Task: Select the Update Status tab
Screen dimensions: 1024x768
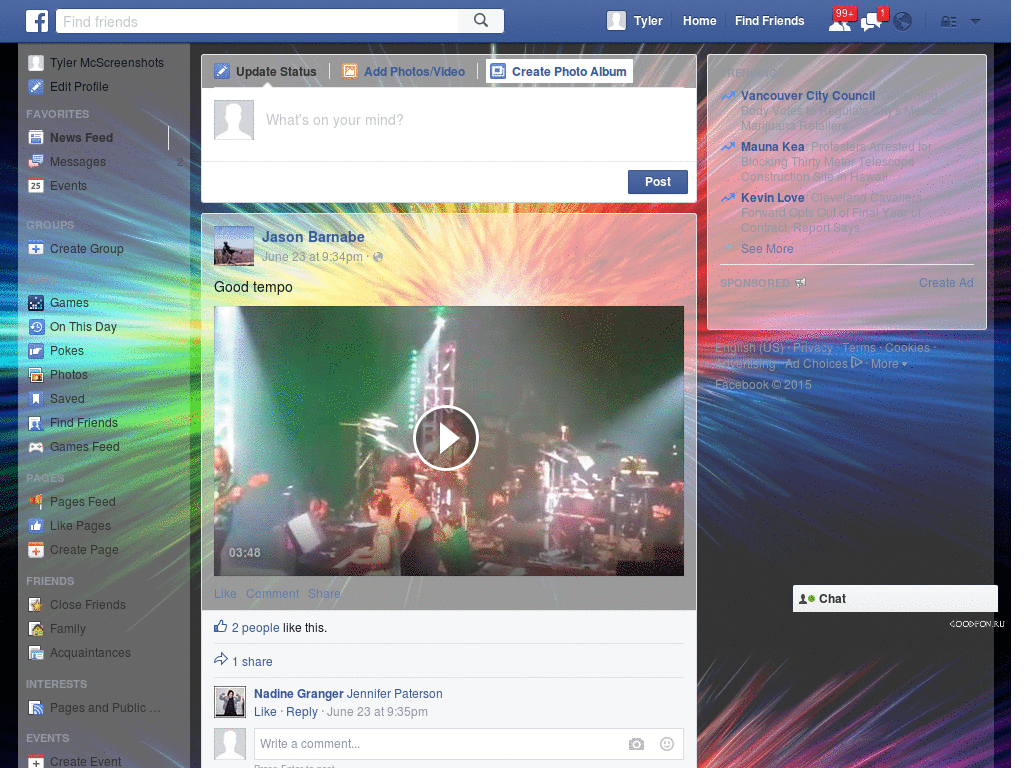Action: click(266, 71)
